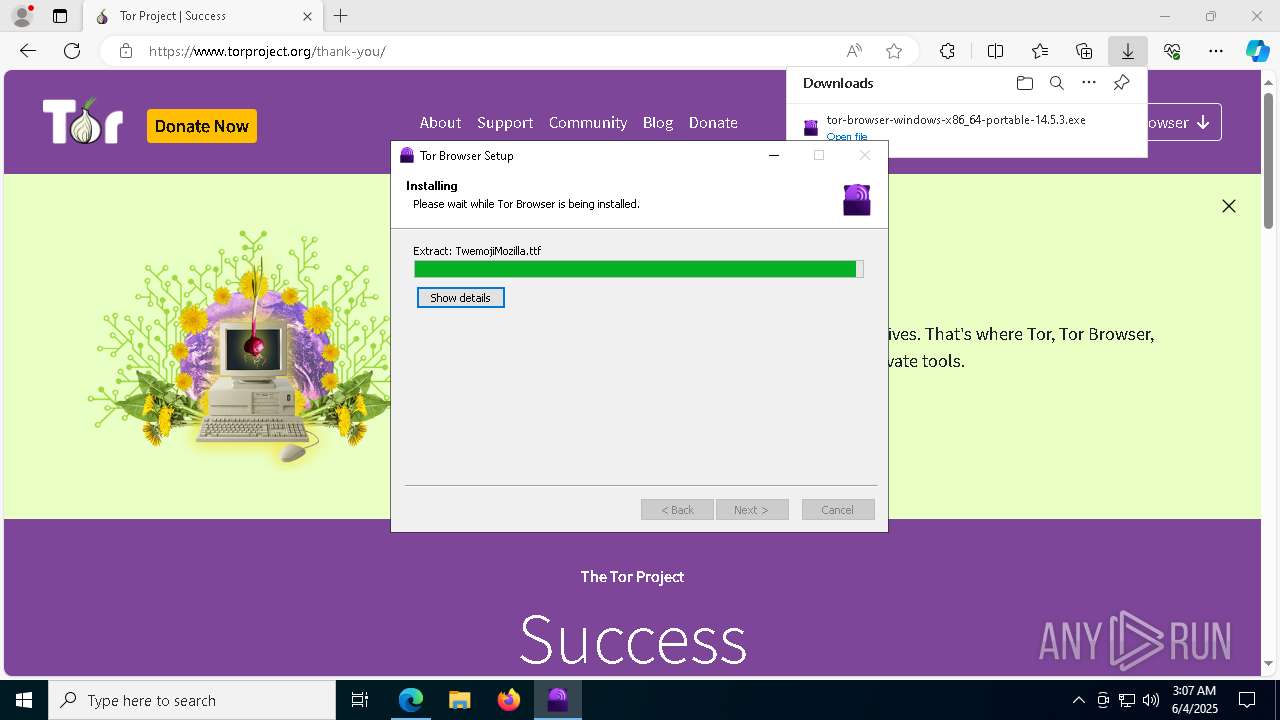Open the Donate menu item
The height and width of the screenshot is (720, 1280).
[x=713, y=122]
